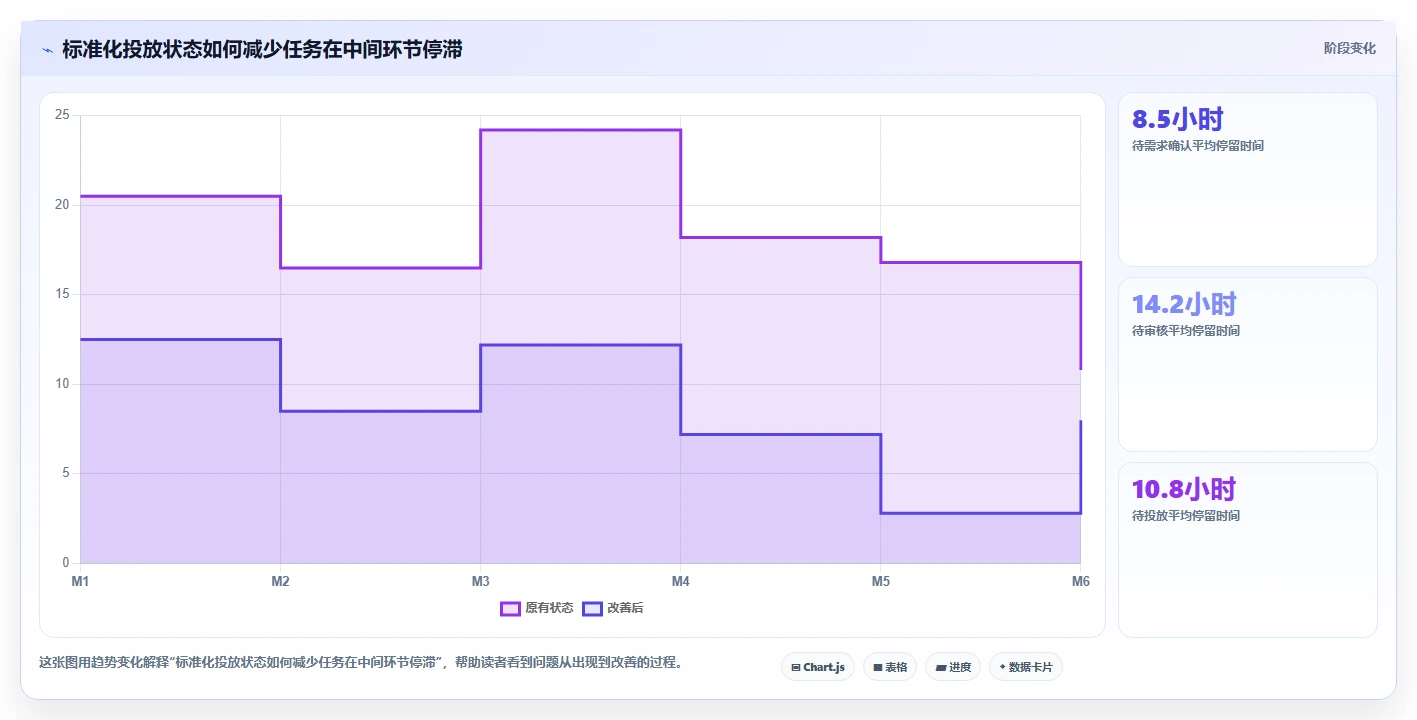Click the 表格 tag
The width and height of the screenshot is (1417, 720).
click(889, 667)
